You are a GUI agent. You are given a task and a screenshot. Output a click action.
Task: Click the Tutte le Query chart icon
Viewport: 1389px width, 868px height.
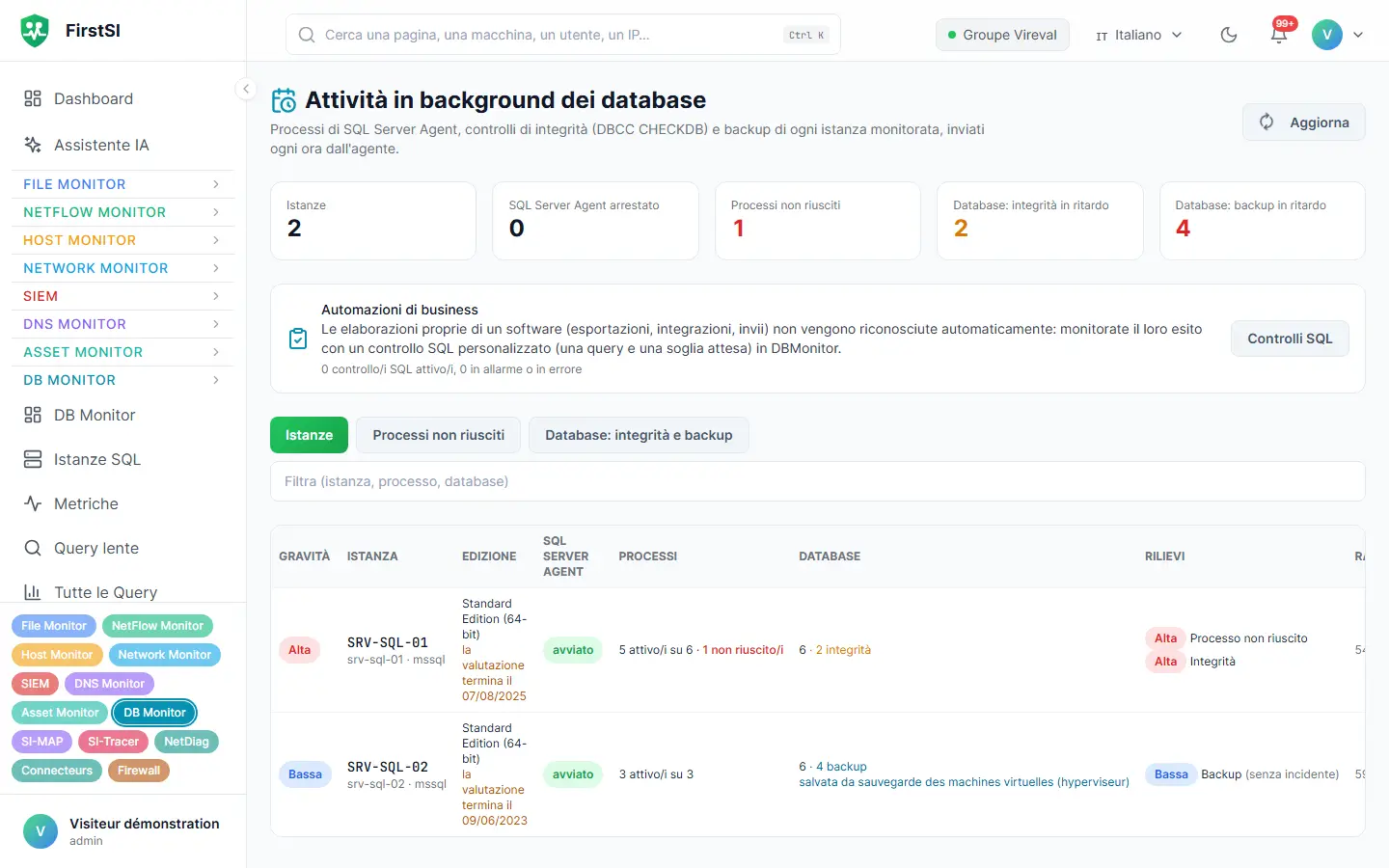pyautogui.click(x=33, y=592)
